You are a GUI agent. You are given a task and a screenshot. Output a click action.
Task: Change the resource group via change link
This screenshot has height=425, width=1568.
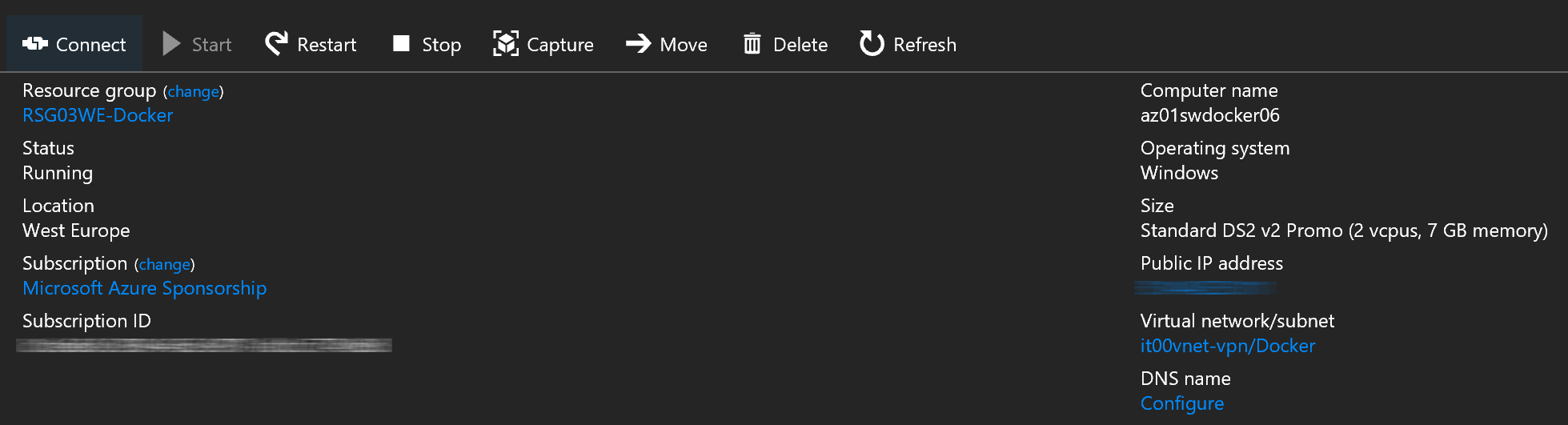193,91
